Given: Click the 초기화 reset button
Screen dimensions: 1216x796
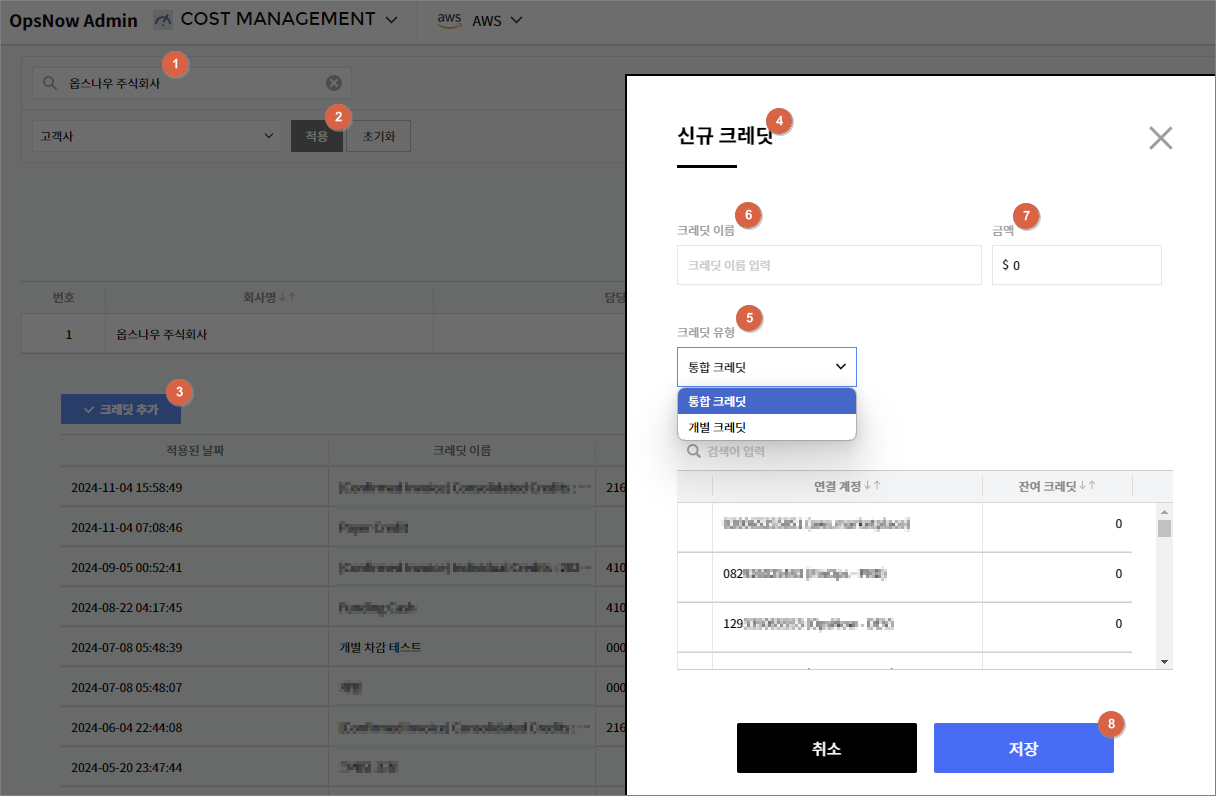Looking at the screenshot, I should [x=378, y=136].
